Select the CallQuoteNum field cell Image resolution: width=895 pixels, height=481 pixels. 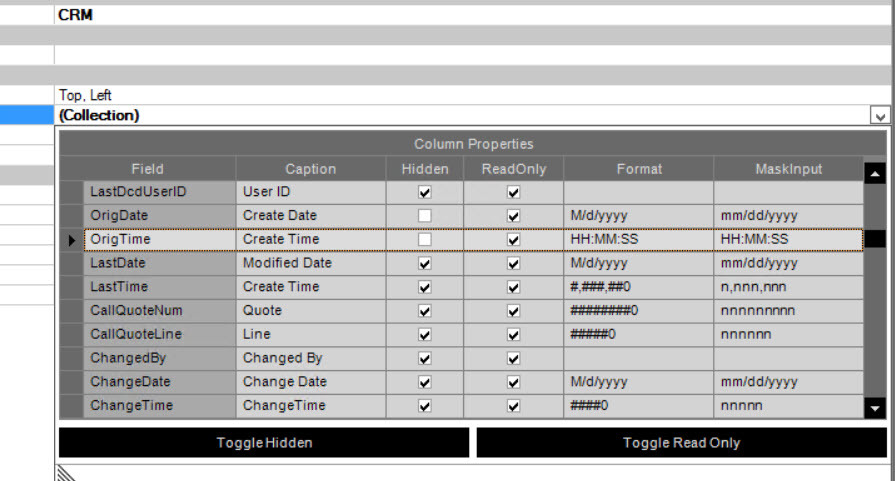160,311
